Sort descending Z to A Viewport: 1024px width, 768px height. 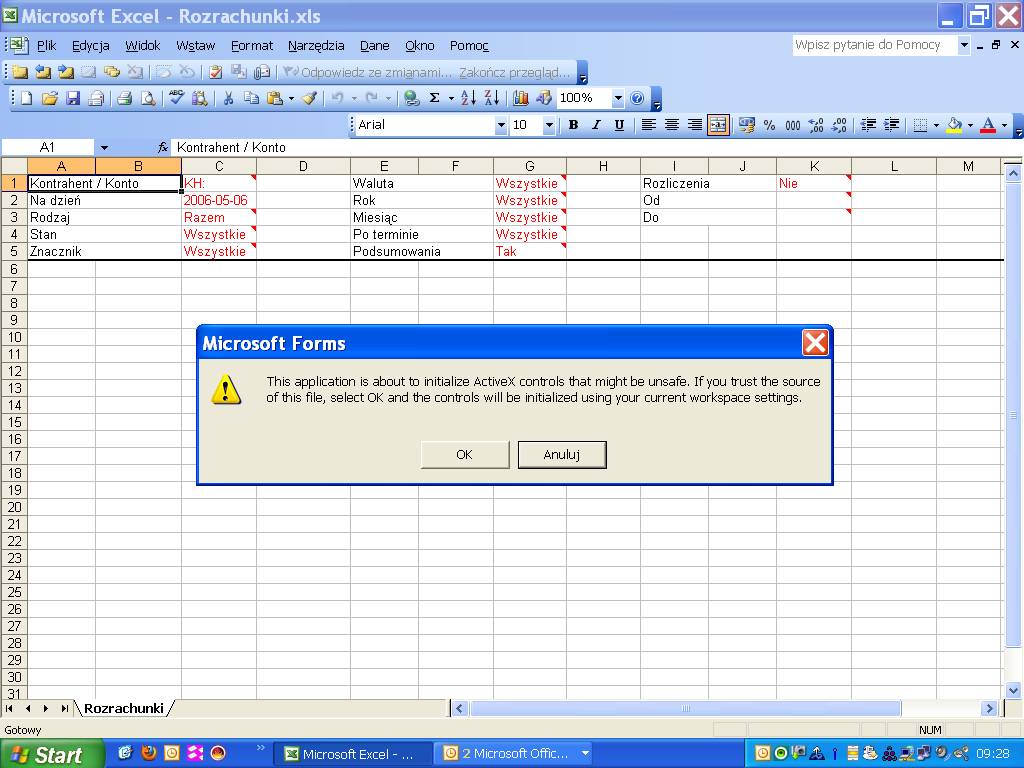492,99
